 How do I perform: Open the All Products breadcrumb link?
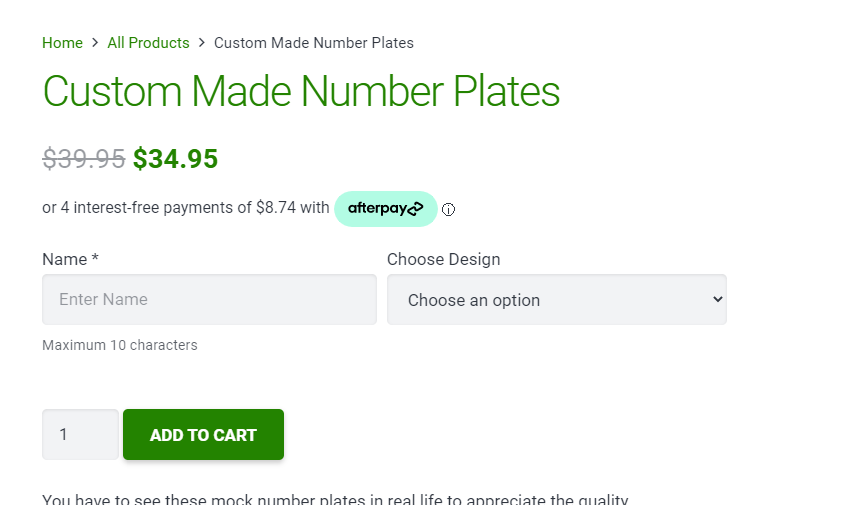click(148, 43)
